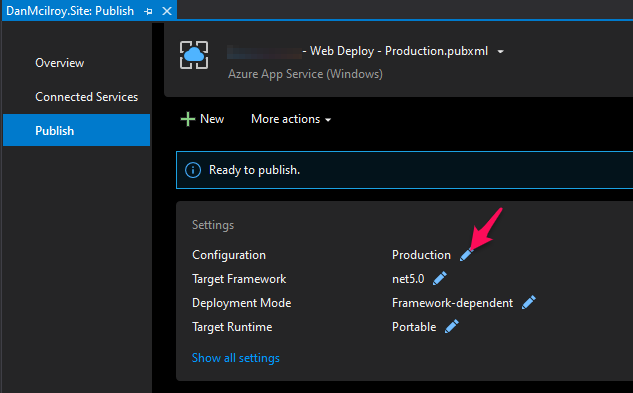633x393 pixels.
Task: Click the info icon in Ready to publish banner
Action: click(193, 170)
